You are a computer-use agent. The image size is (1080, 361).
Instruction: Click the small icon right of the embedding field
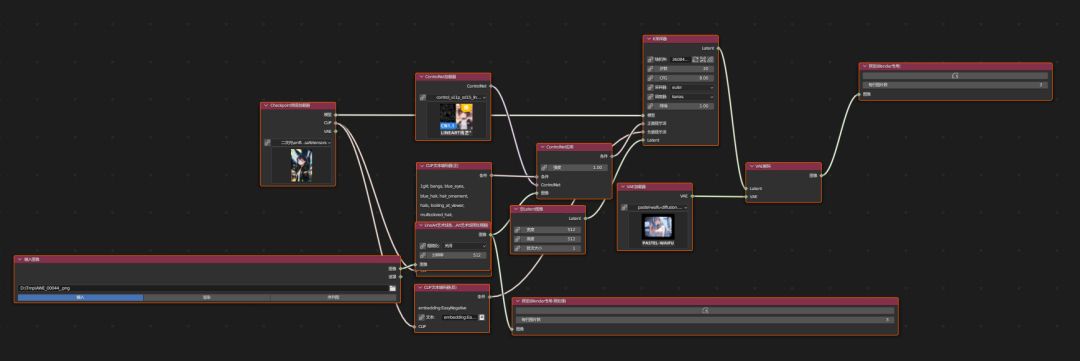(482, 317)
